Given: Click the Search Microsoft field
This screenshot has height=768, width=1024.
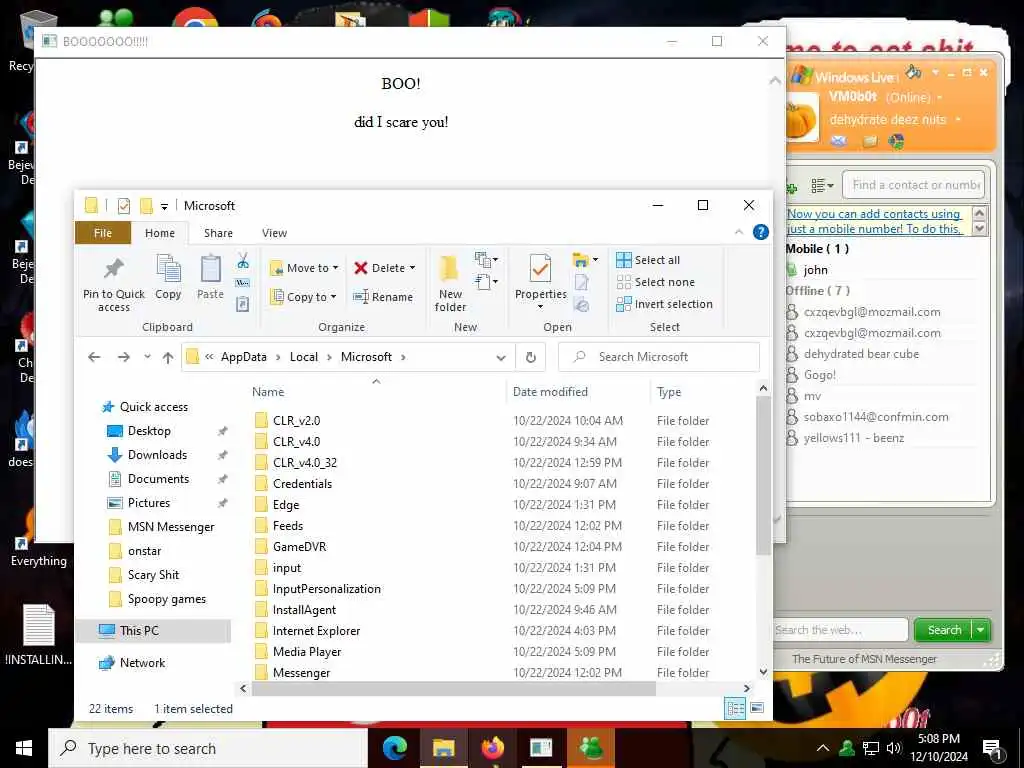Looking at the screenshot, I should tap(659, 357).
